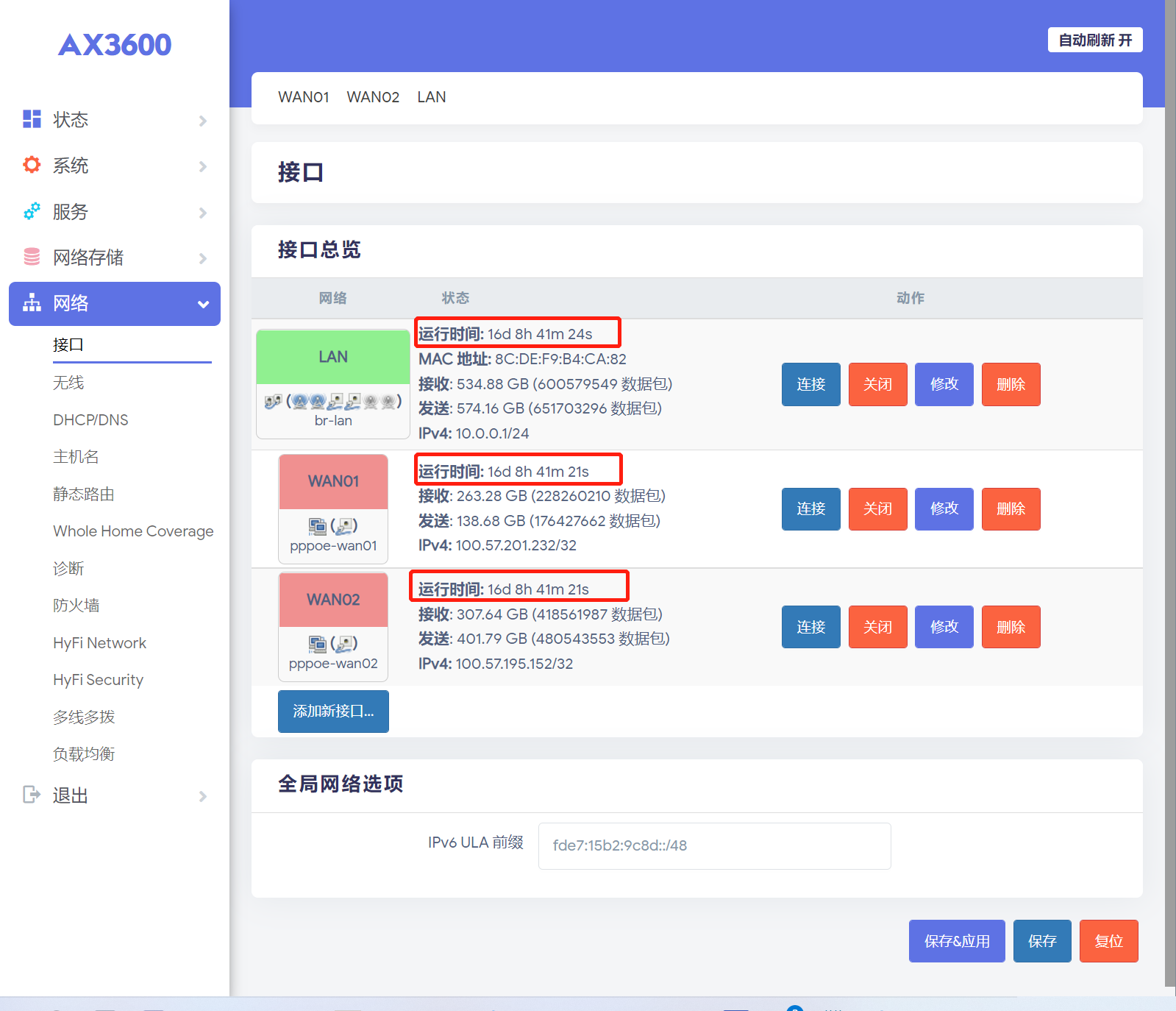Screen dimensions: 1176x1011
Task: Click the system gear icon in sidebar
Action: [x=32, y=165]
